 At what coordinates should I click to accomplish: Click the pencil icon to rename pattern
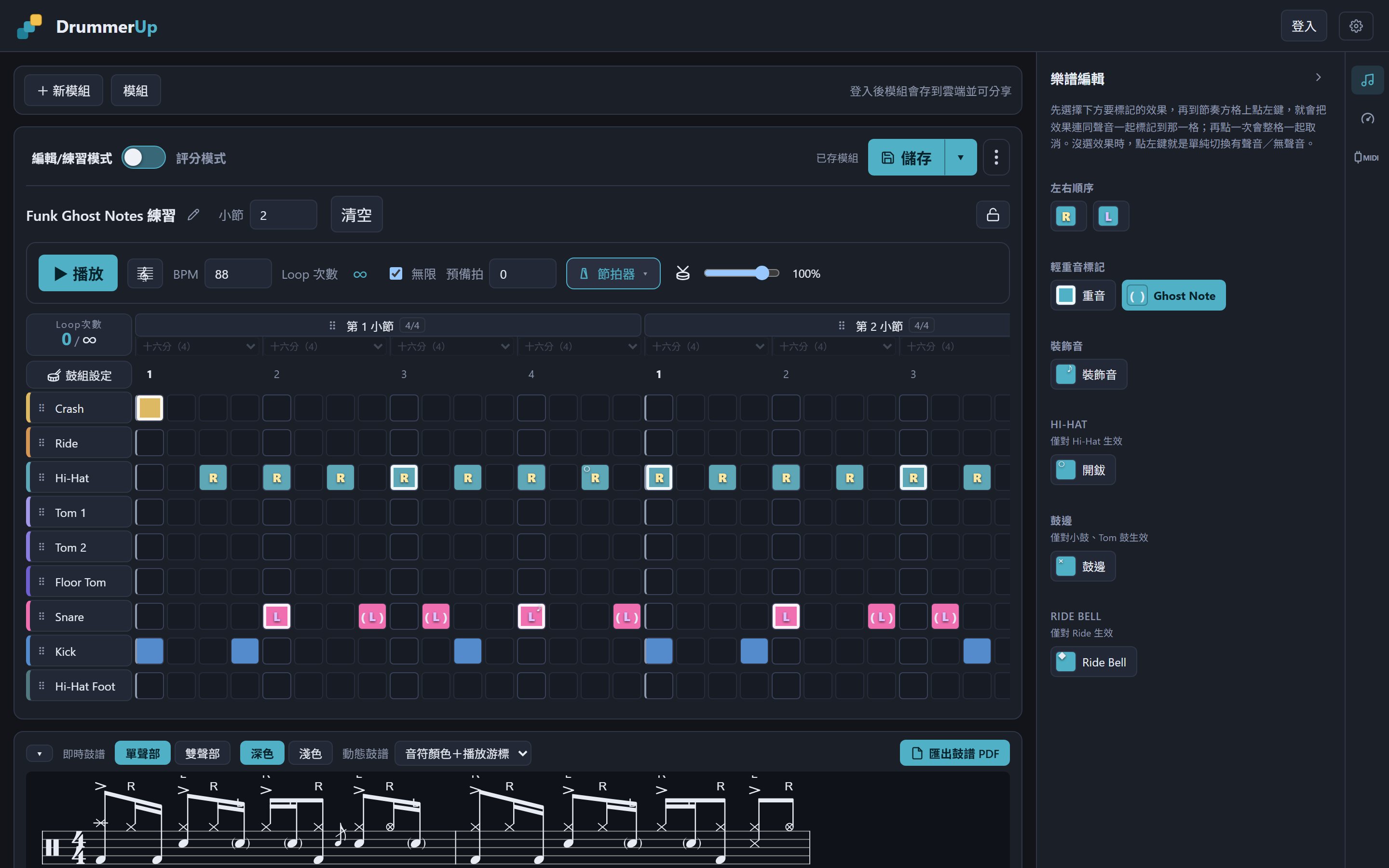pos(193,215)
